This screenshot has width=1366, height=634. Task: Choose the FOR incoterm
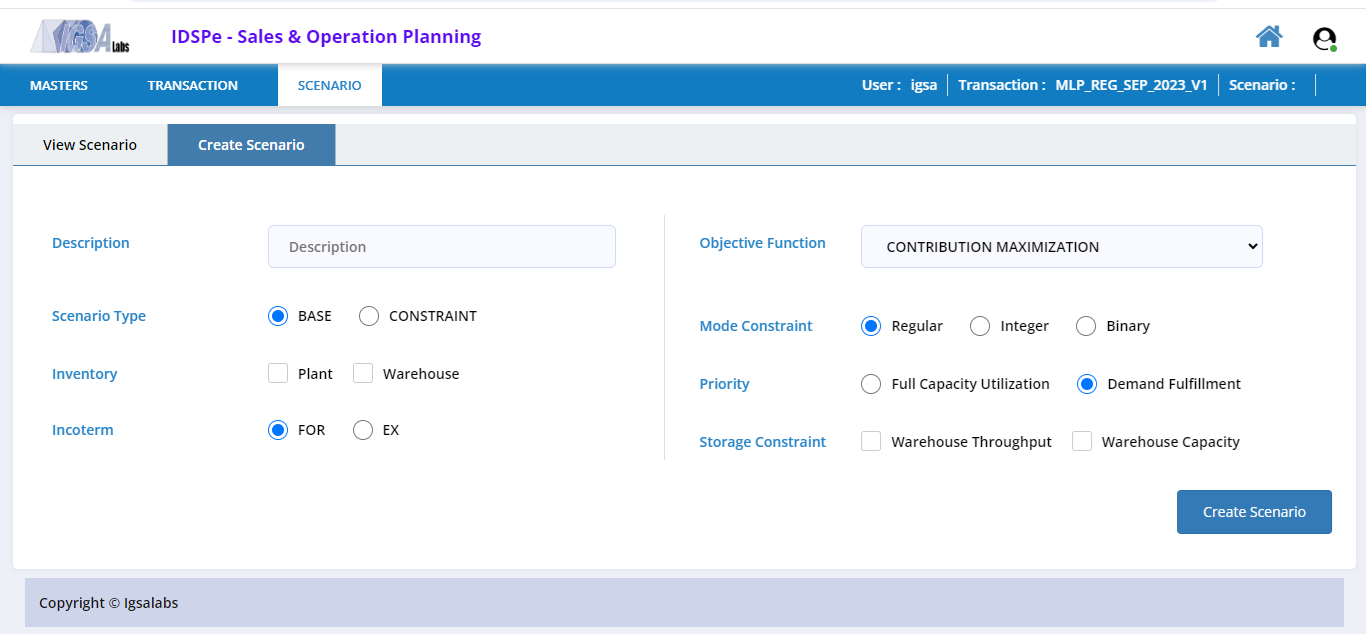point(278,430)
